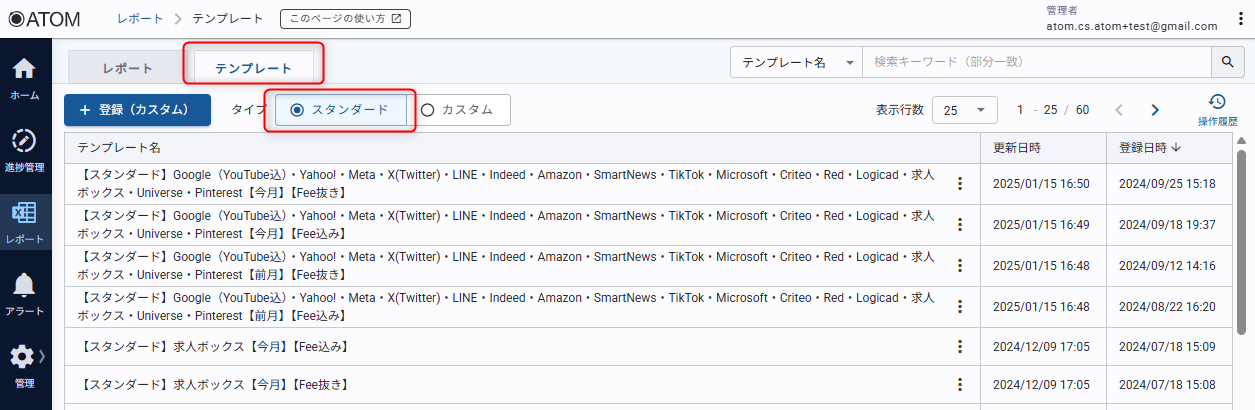Open the テンプレート名 search field dropdown
Viewport: 1255px width, 410px height.
pos(796,62)
